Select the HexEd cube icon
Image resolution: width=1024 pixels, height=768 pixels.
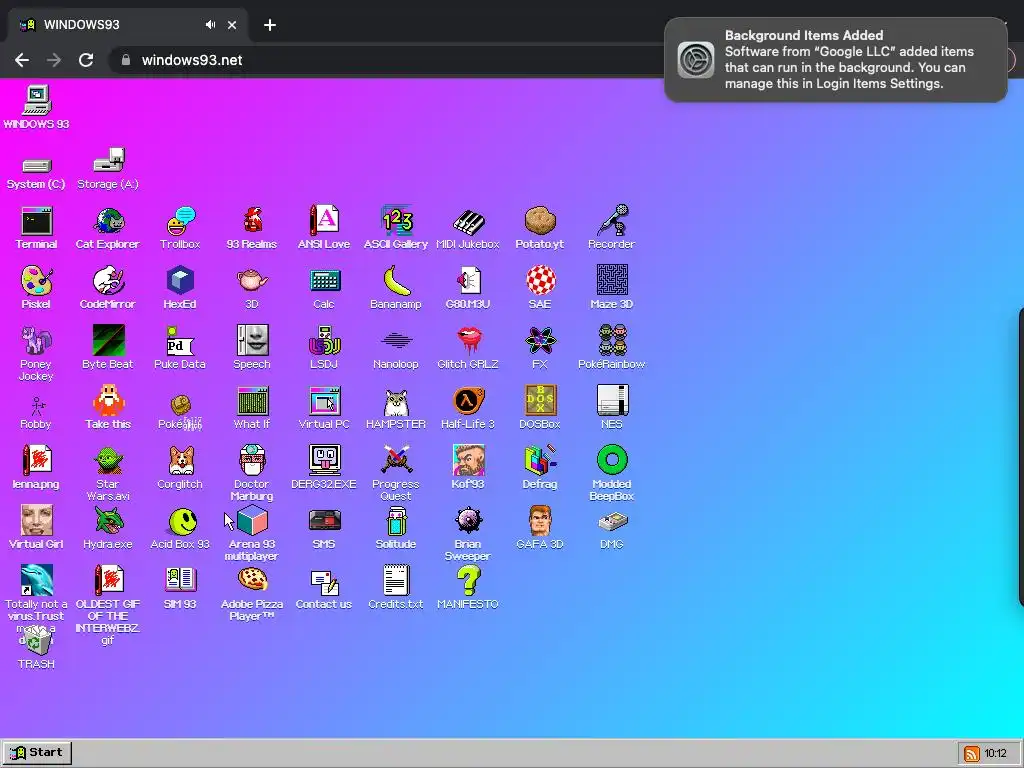180,281
